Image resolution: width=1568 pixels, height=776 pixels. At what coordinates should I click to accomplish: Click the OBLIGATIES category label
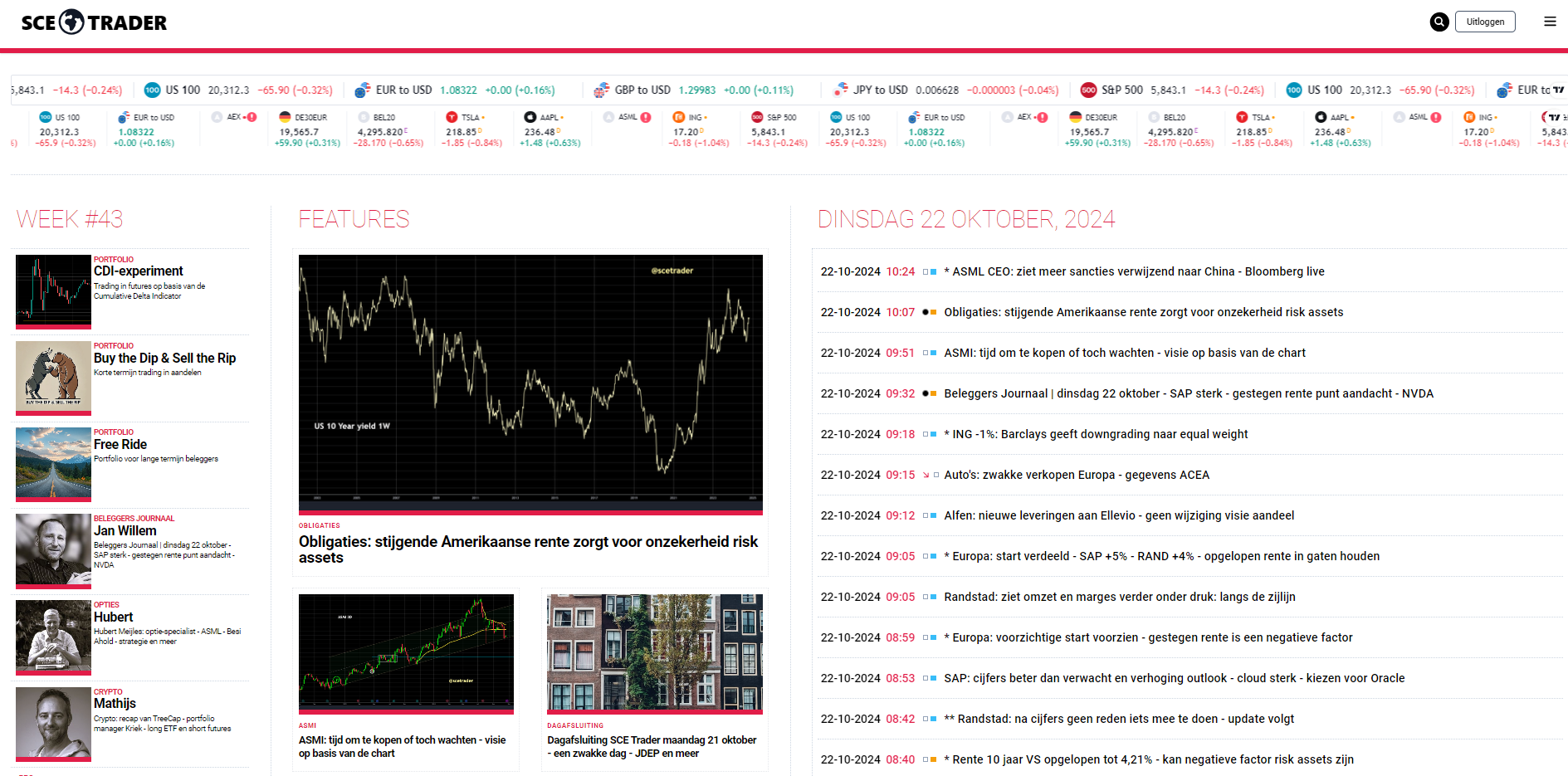coord(320,526)
